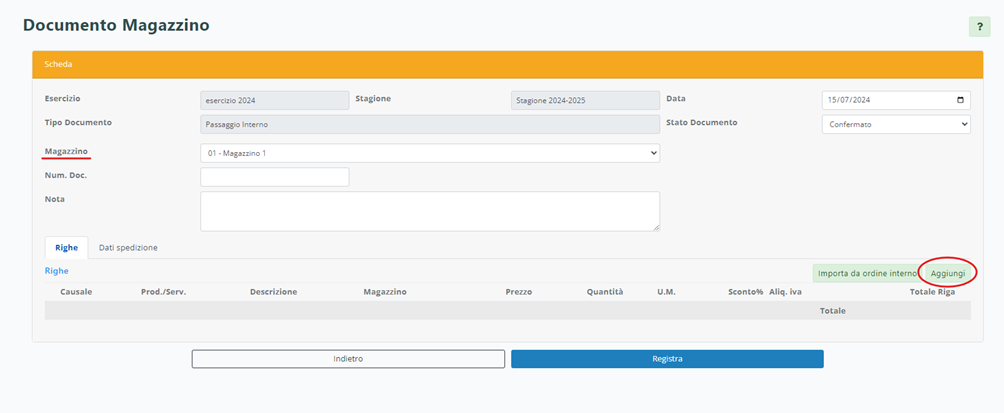Open the help question mark icon
The width and height of the screenshot is (1004, 413).
[x=979, y=27]
